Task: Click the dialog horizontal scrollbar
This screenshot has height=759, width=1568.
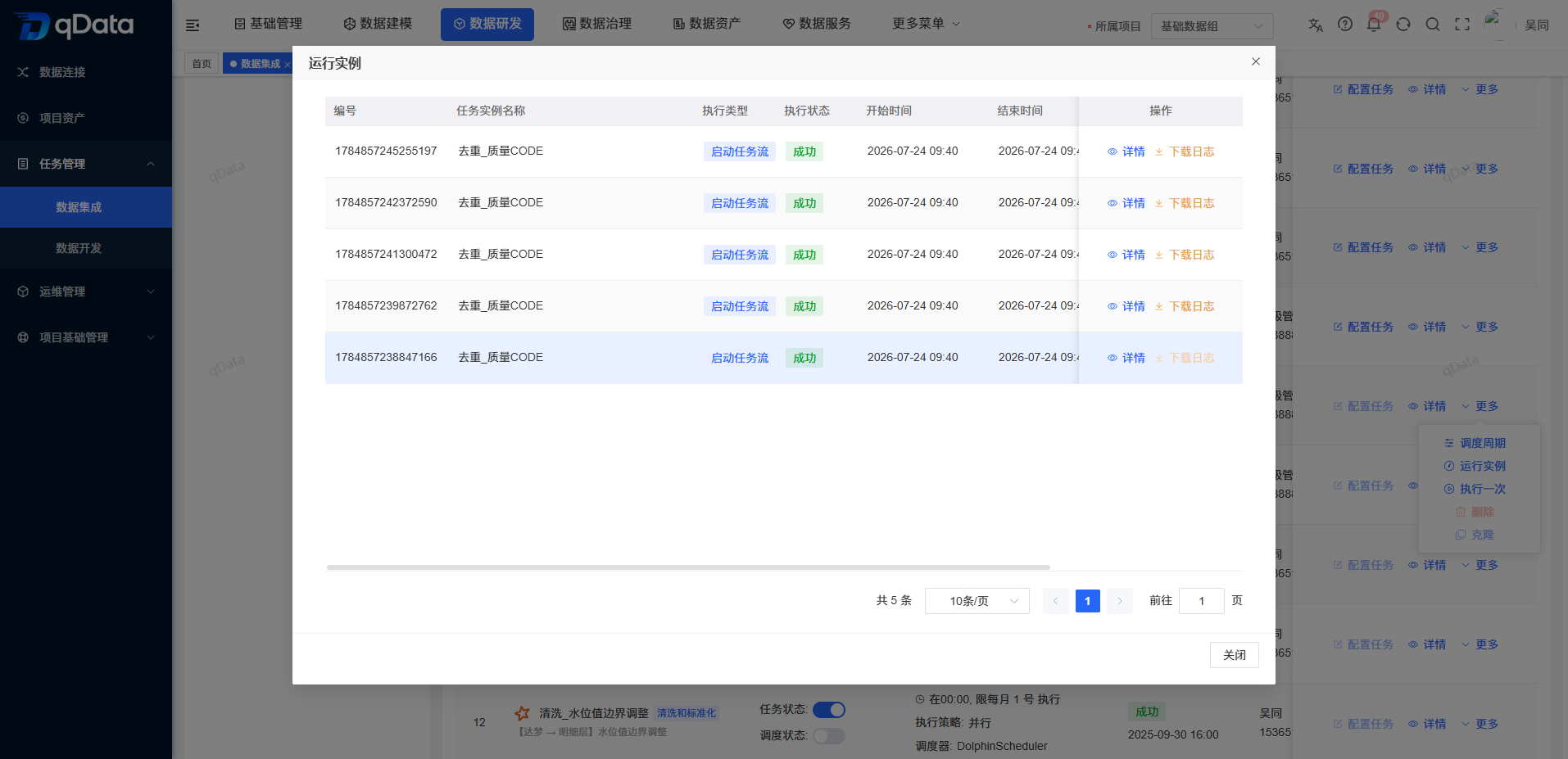Action: [688, 567]
